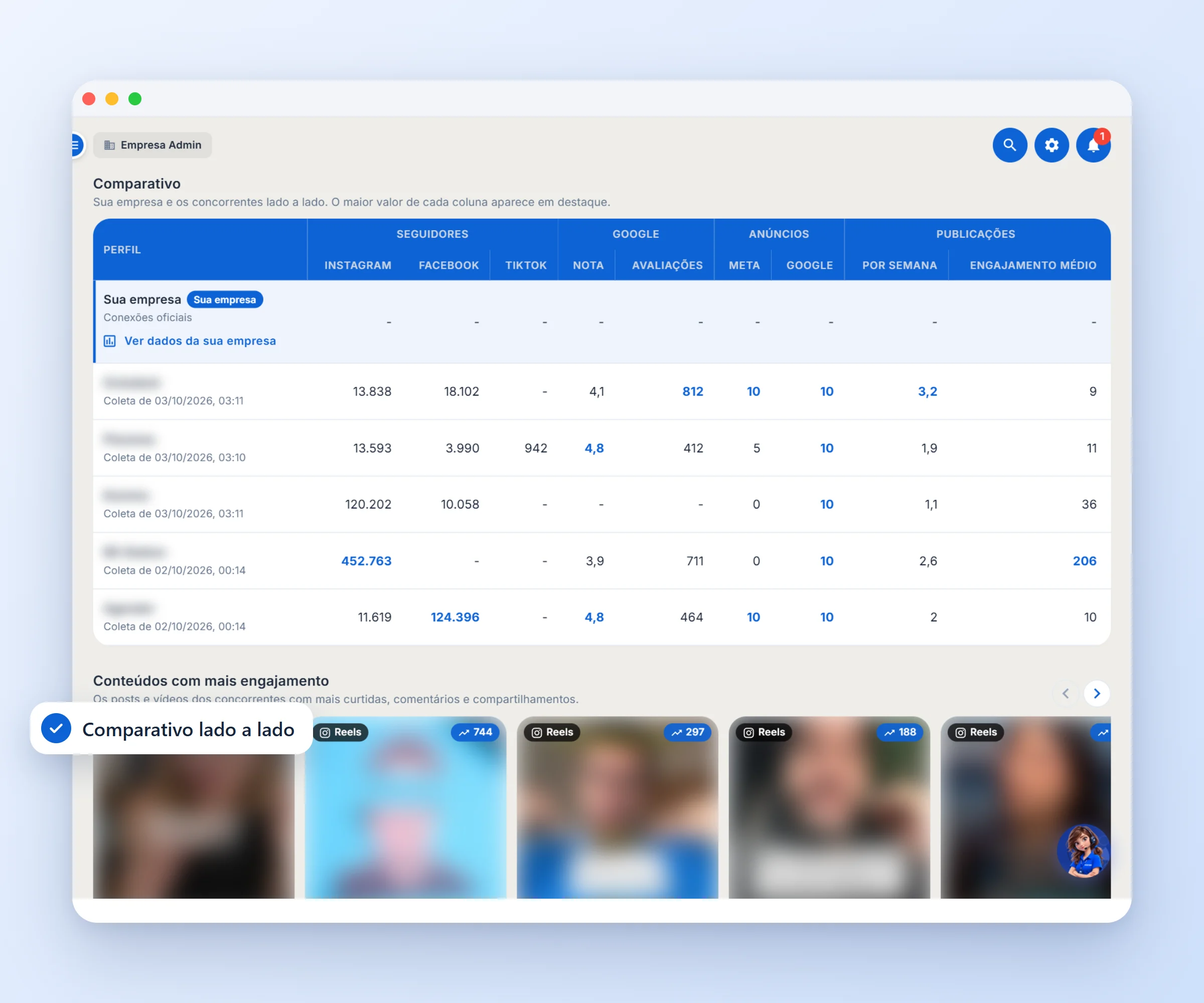The height and width of the screenshot is (1003, 1204).
Task: Click the chart icon beside Ver dados
Action: [109, 341]
